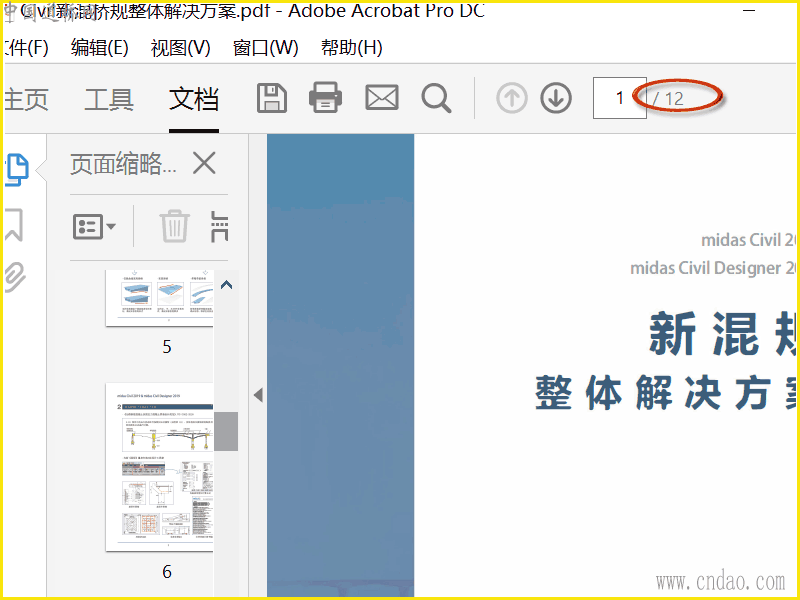The height and width of the screenshot is (600, 800).
Task: Click the page 6 label under the thumbnail
Action: pos(167,571)
